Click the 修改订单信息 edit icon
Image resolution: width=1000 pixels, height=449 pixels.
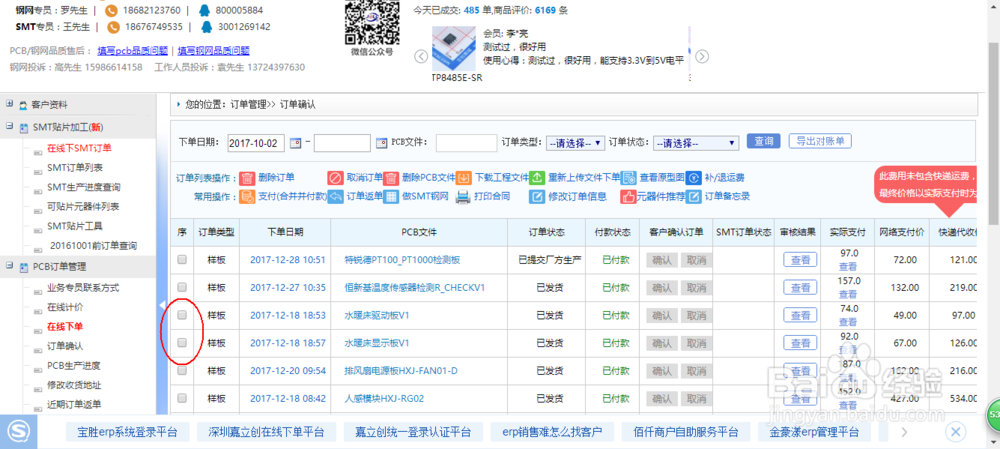[537, 196]
